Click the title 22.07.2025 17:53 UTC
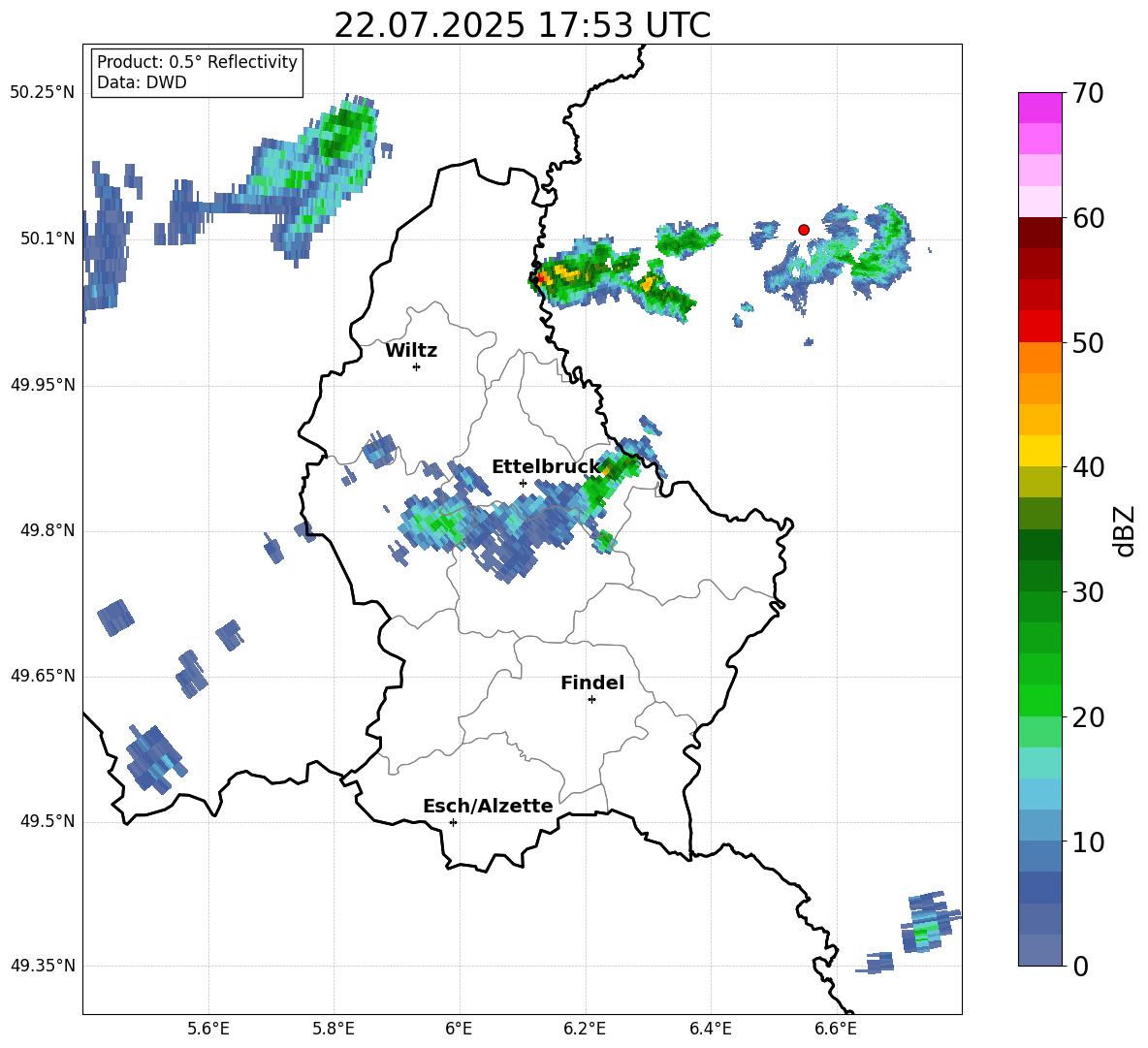Image resolution: width=1148 pixels, height=1048 pixels. click(522, 25)
